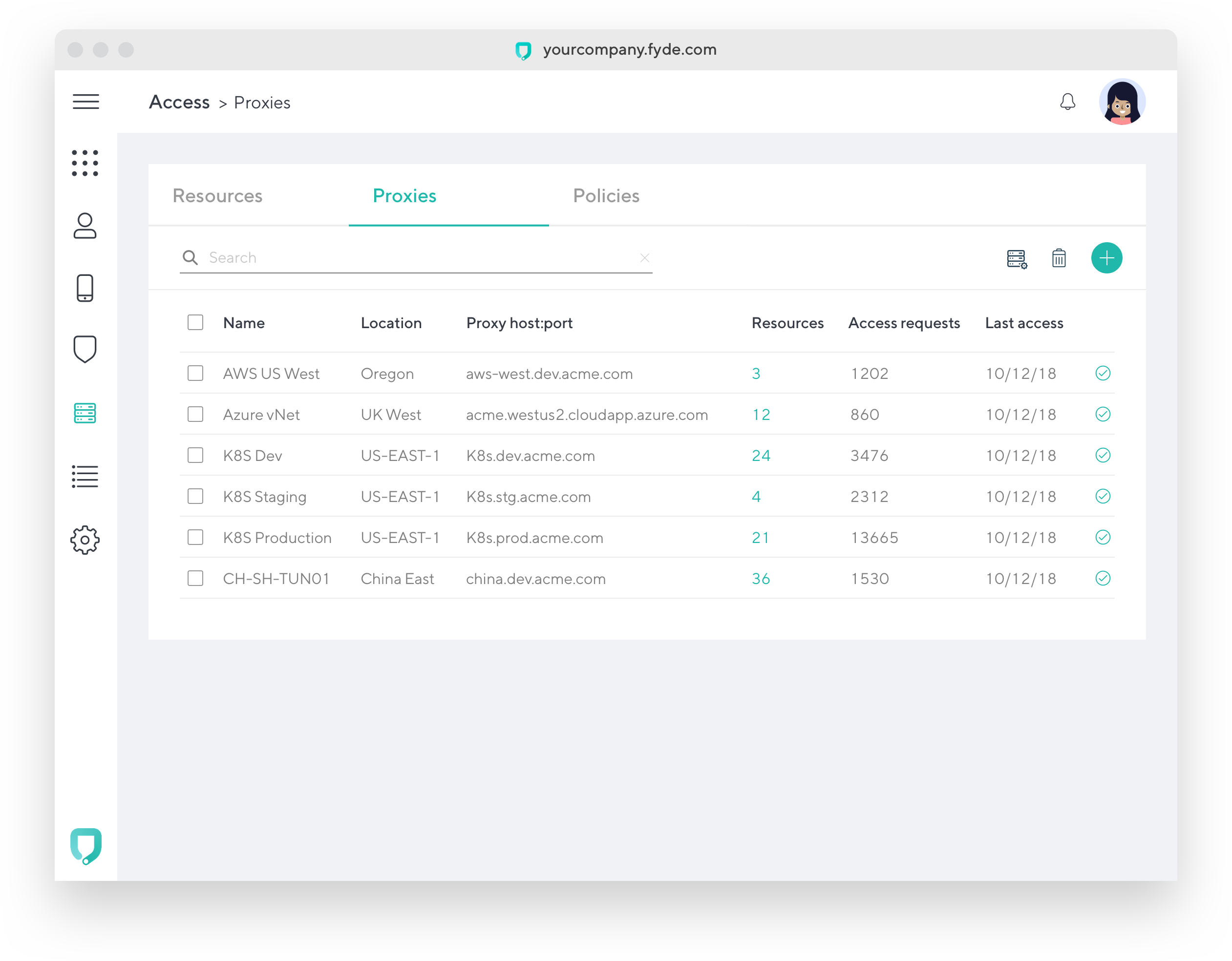1232x961 pixels.
Task: Click the China East location cell
Action: click(397, 579)
